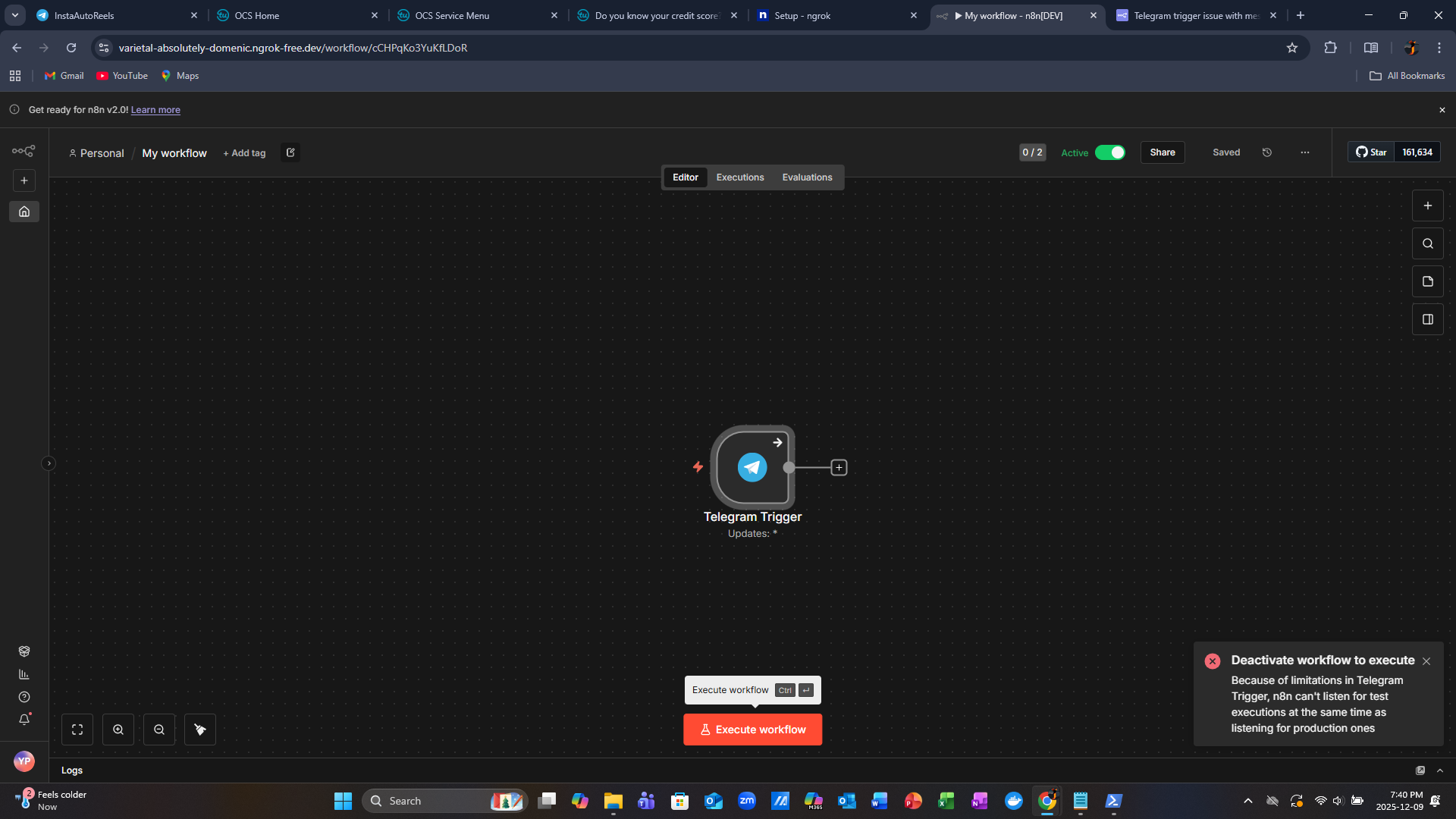Viewport: 1456px width, 819px height.
Task: Open the split logs panel icon on right
Action: point(1427,319)
